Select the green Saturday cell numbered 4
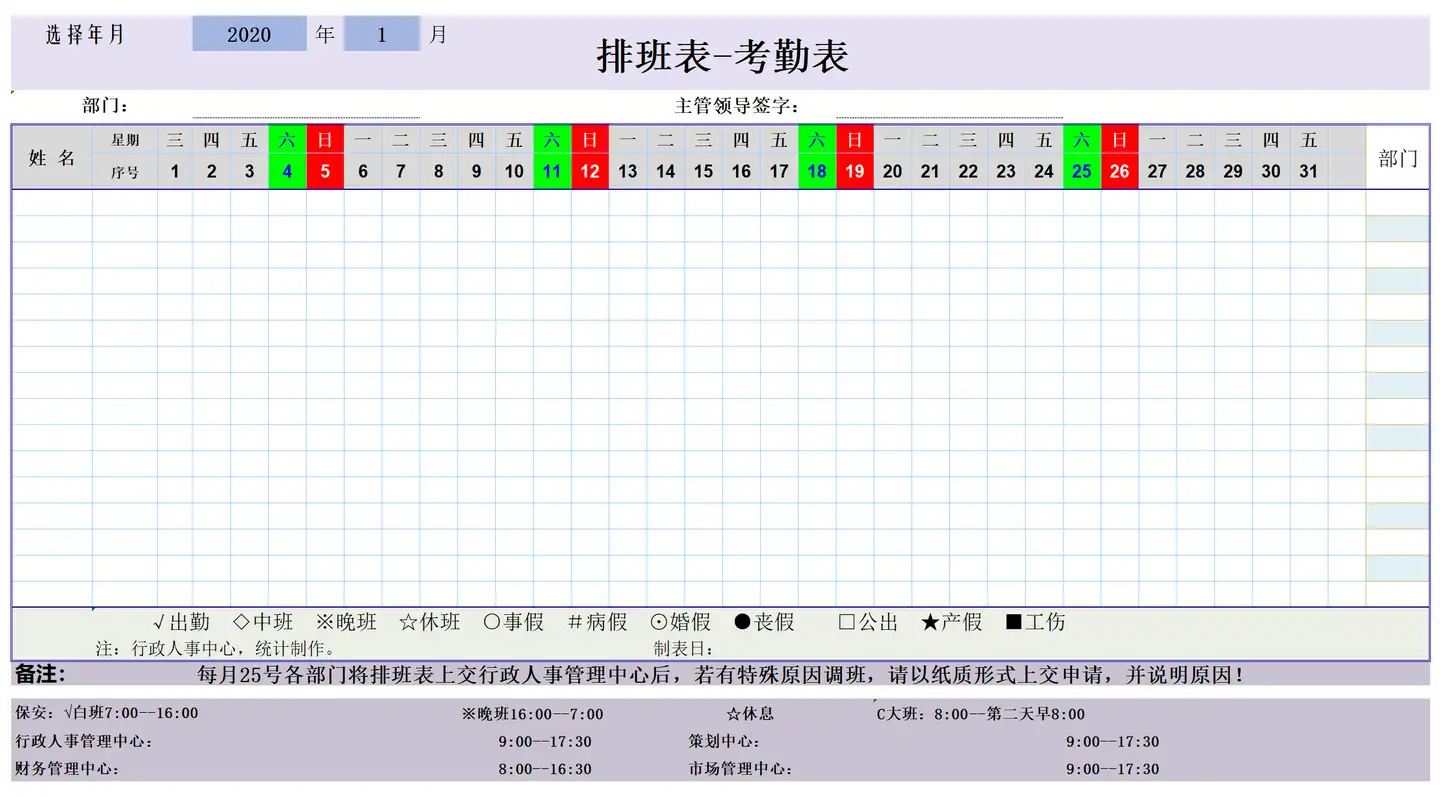Image resolution: width=1440 pixels, height=797 pixels. pyautogui.click(x=288, y=172)
